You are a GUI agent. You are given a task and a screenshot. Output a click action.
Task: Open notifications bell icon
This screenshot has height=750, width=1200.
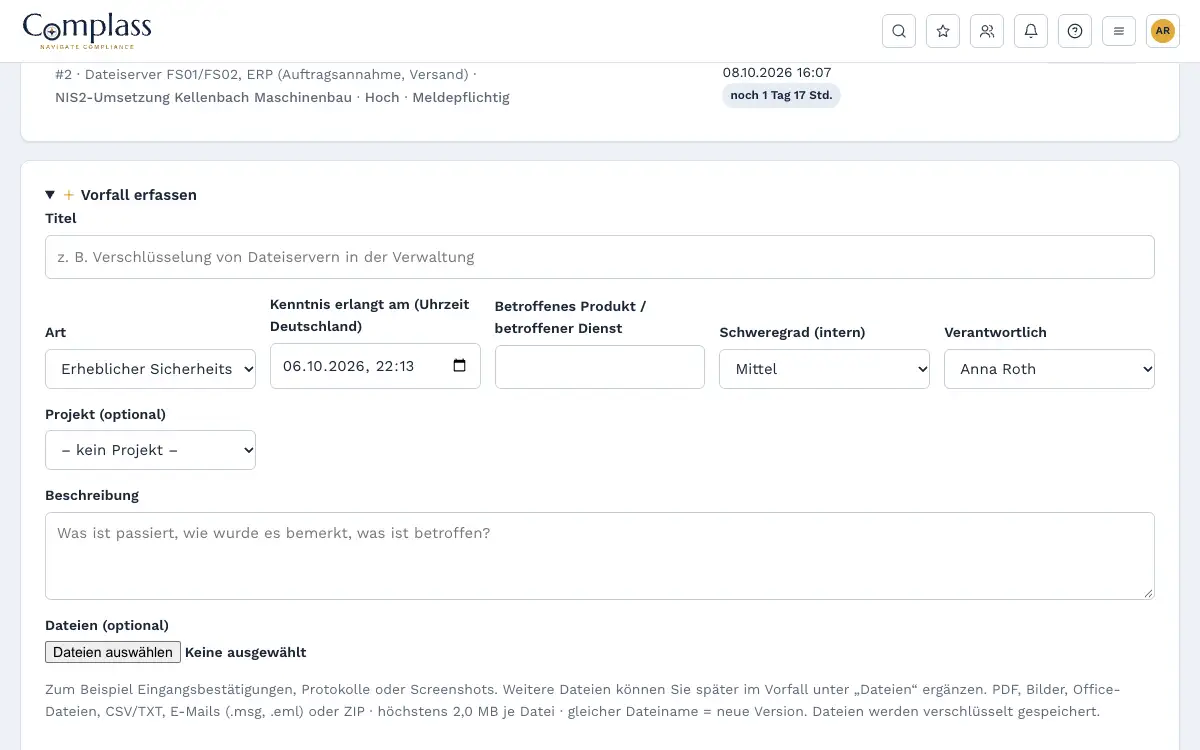pos(1031,31)
